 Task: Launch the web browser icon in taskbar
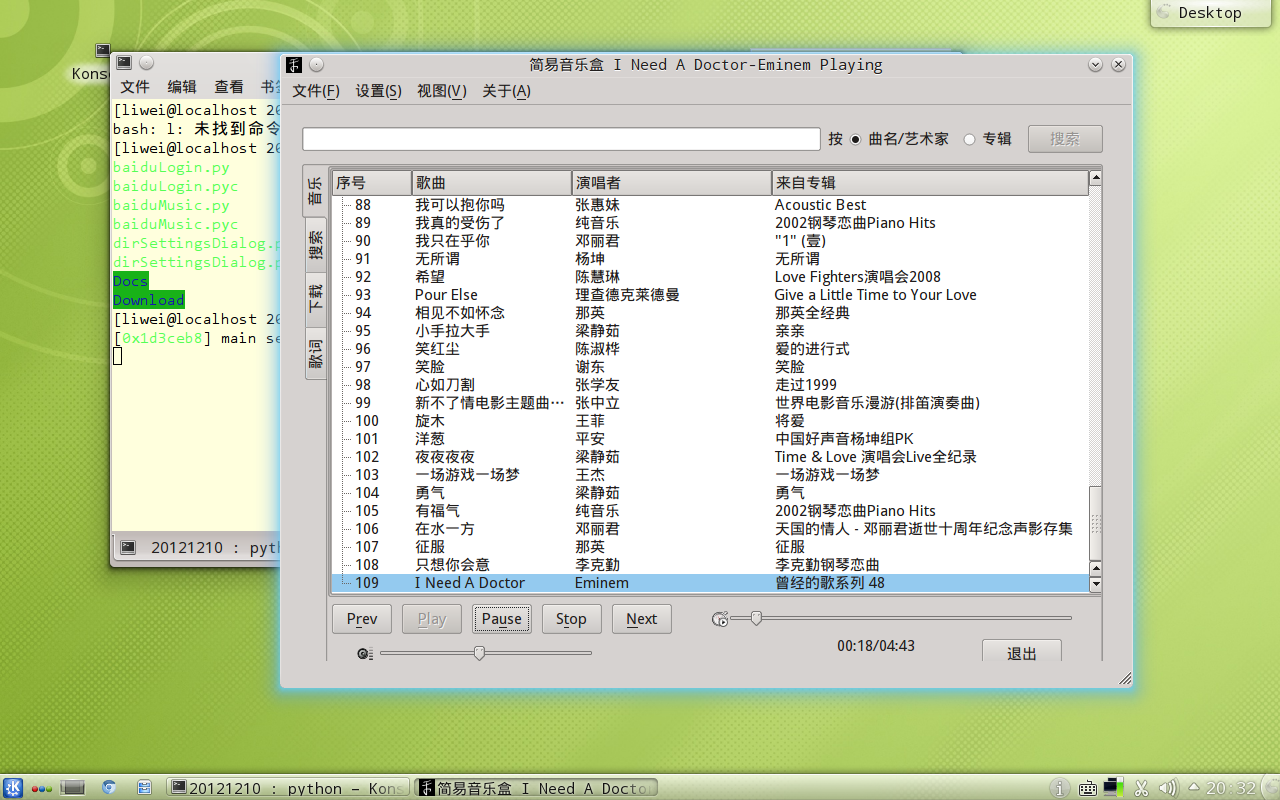point(109,788)
